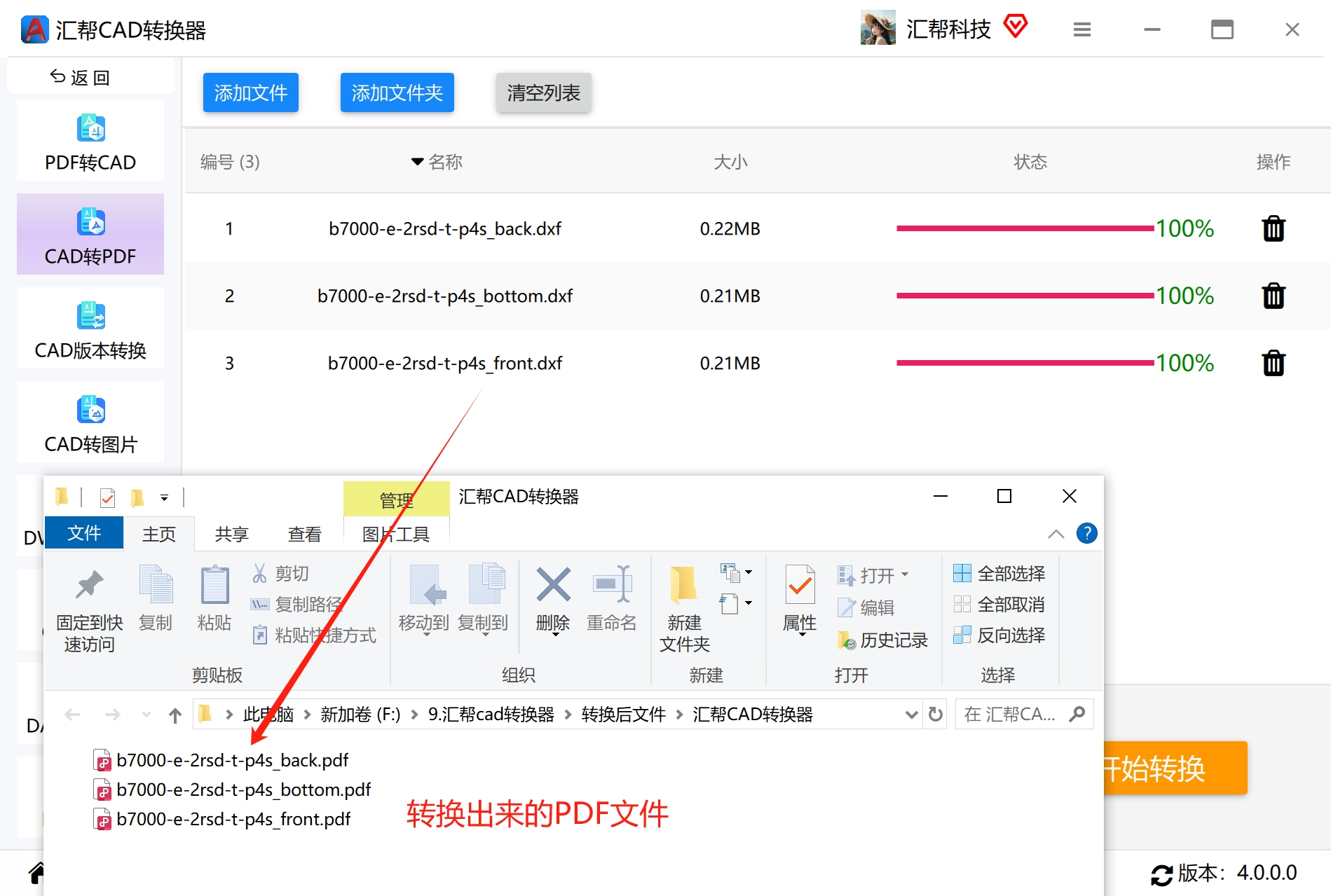Click the 复制 icon in Explorer ribbon

point(156,584)
